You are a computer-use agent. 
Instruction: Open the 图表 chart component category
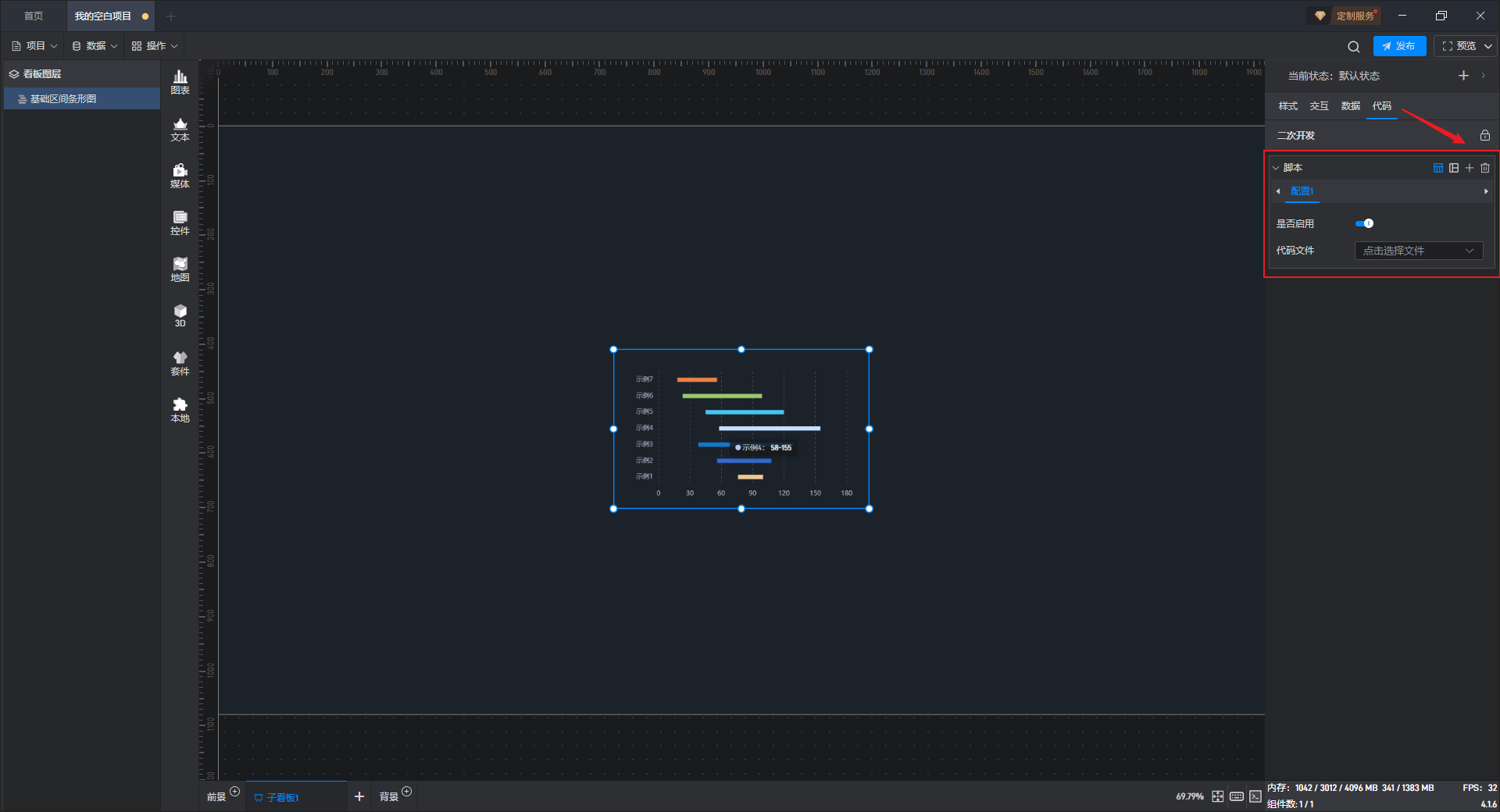click(180, 82)
